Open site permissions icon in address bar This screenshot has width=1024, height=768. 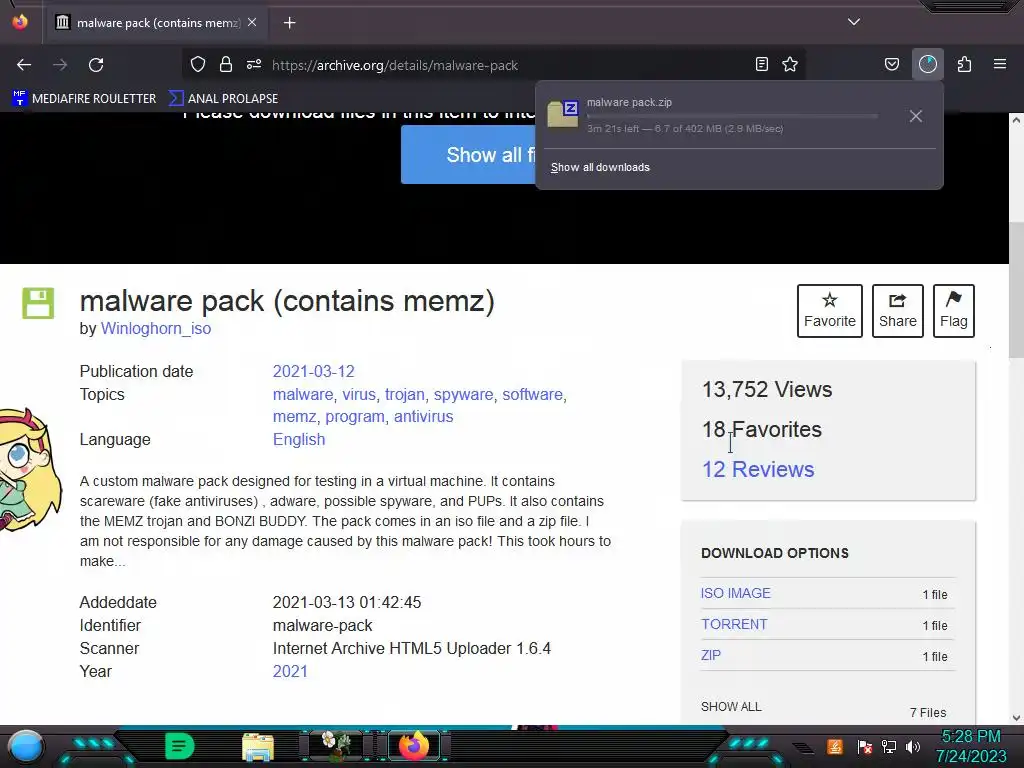coord(254,64)
